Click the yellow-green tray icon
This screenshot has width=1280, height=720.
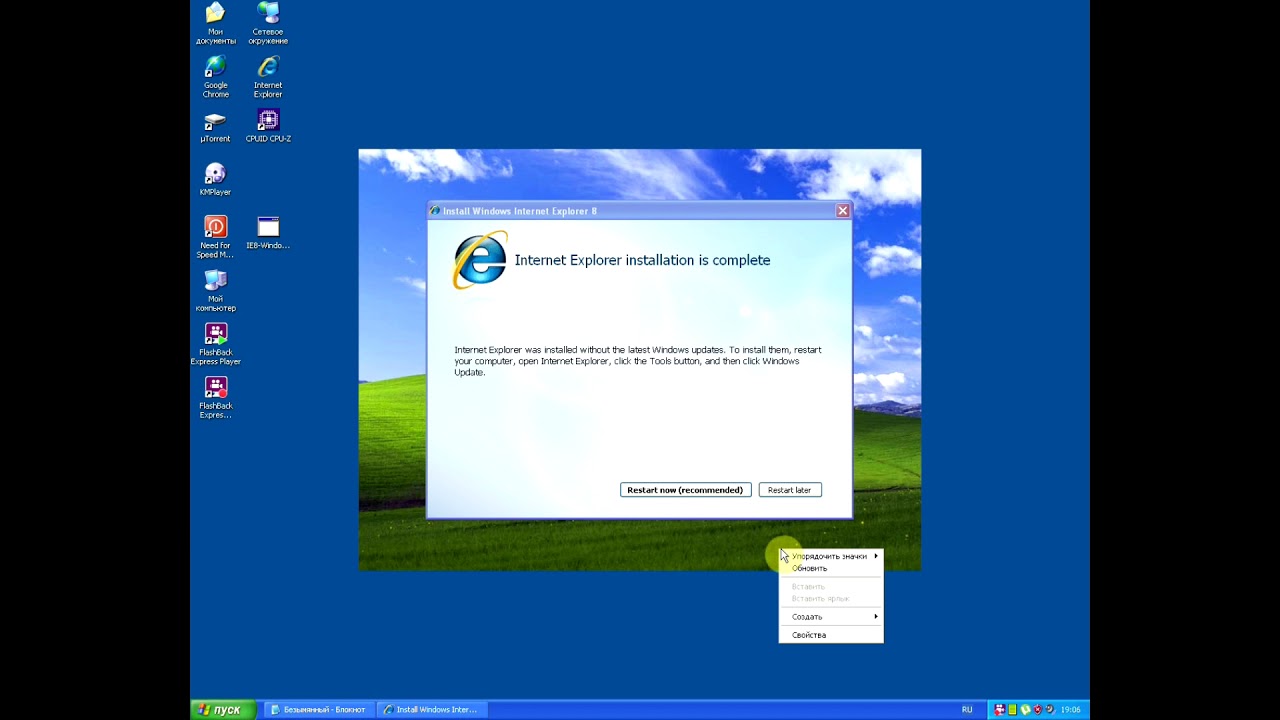coord(1012,710)
